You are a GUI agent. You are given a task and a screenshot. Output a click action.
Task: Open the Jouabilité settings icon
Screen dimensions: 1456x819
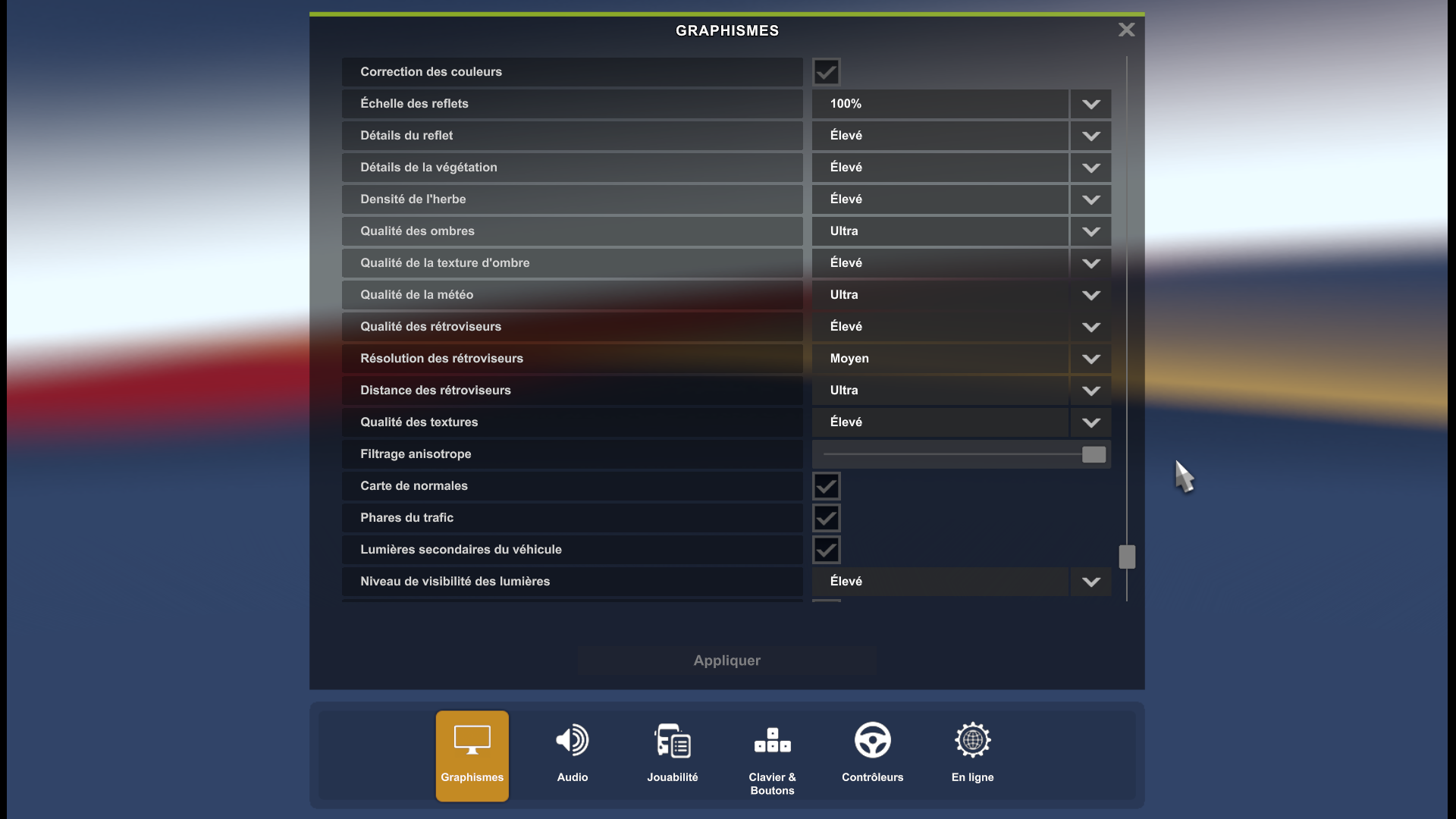(672, 741)
